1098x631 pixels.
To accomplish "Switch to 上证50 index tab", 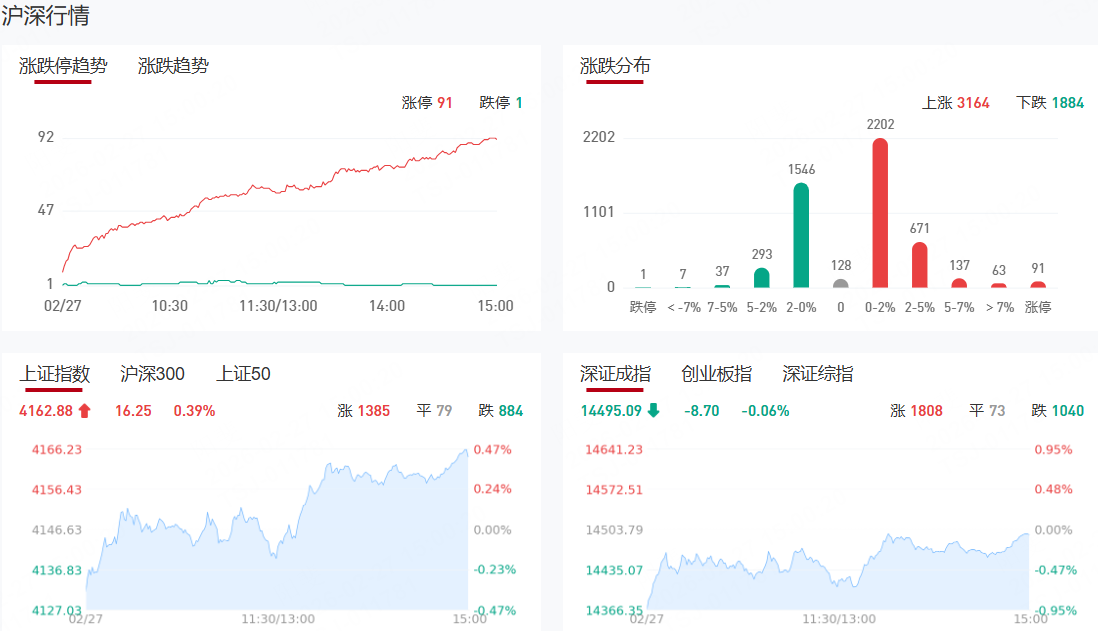I will 243,374.
